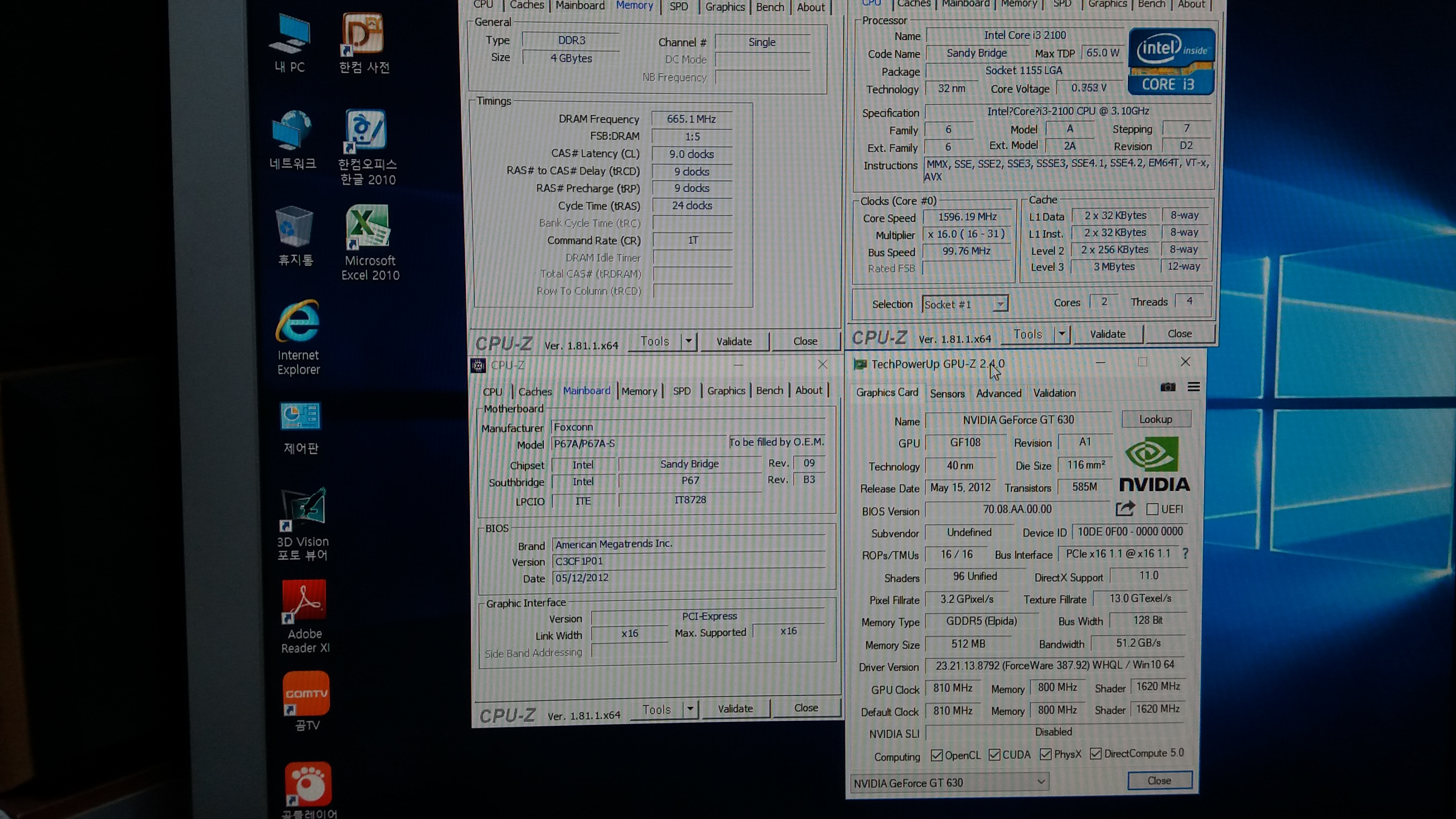
Task: Open Caches tab in Mainboard CPU-Z window
Action: [x=535, y=391]
